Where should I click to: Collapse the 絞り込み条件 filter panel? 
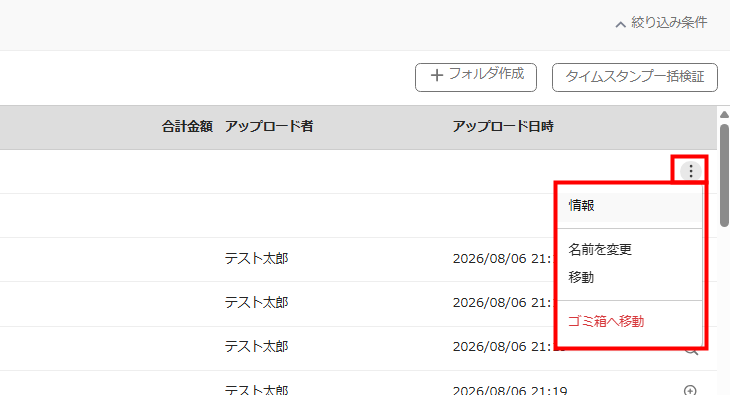click(661, 22)
